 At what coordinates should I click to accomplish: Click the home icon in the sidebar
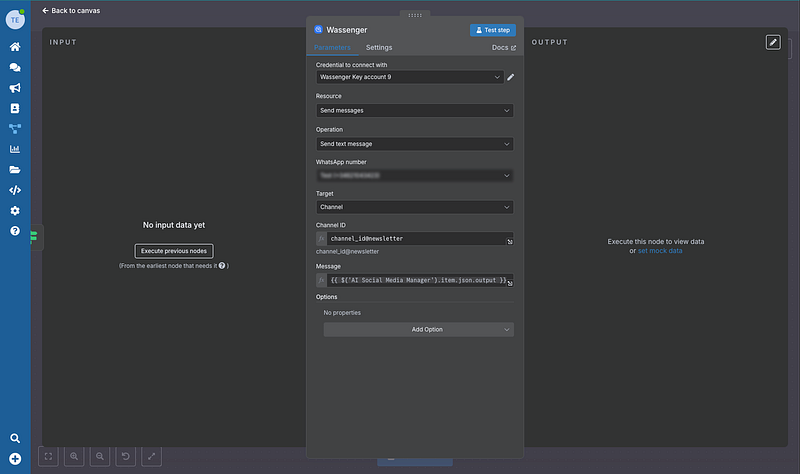tap(15, 47)
